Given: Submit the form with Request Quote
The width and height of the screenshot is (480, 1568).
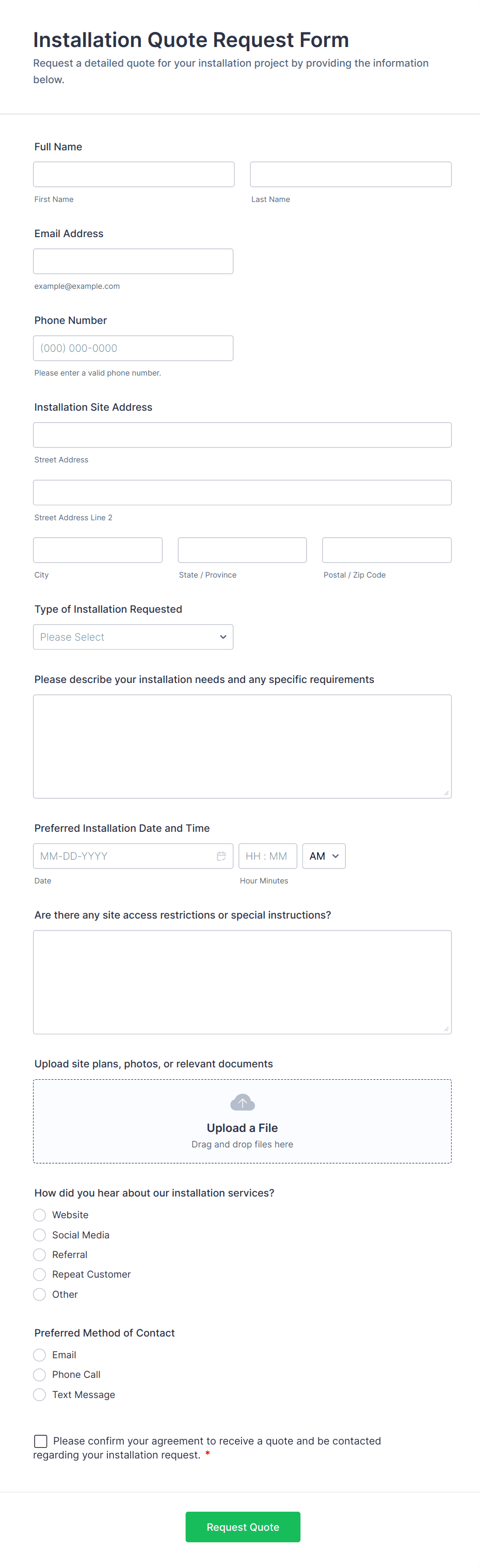Looking at the screenshot, I should tap(243, 1527).
